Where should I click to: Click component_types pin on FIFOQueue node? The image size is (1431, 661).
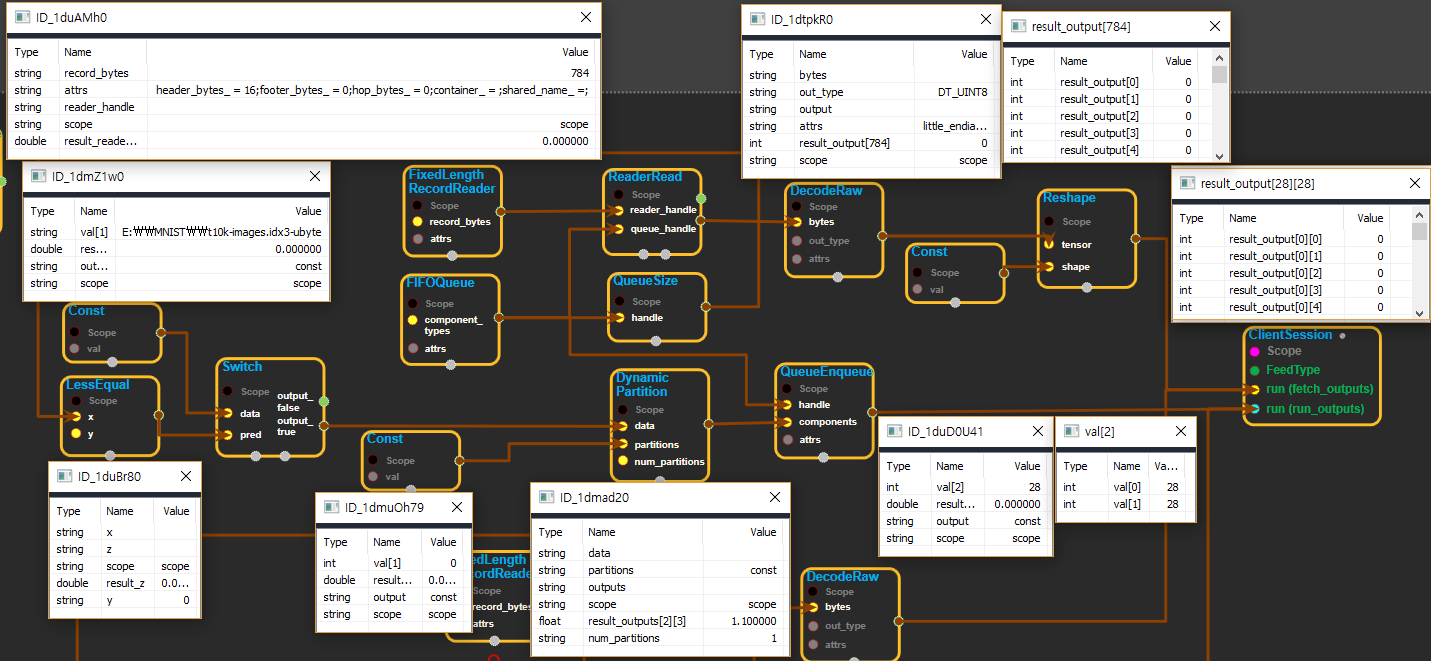click(x=414, y=320)
